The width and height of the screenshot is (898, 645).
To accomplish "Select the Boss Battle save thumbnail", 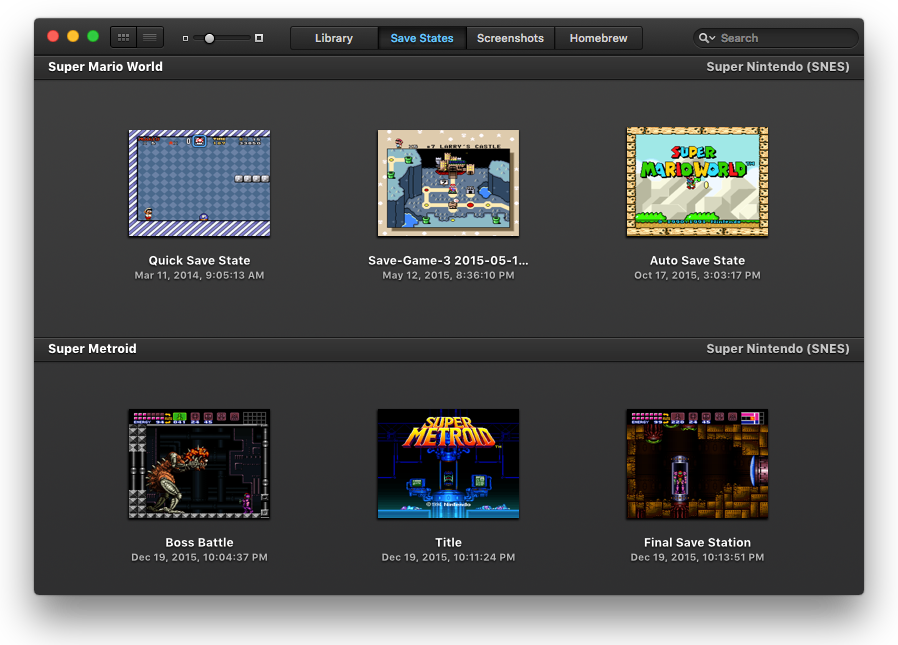I will [x=199, y=464].
